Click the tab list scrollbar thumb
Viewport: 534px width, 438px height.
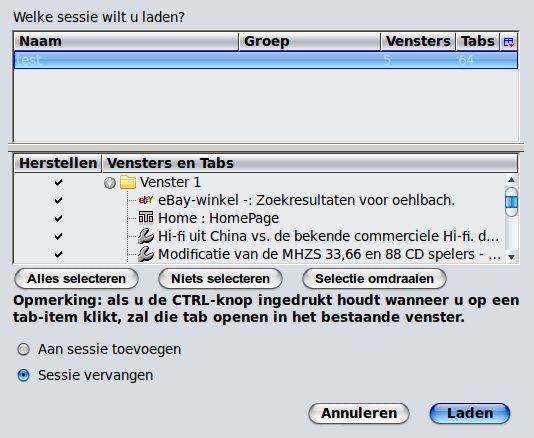(511, 202)
